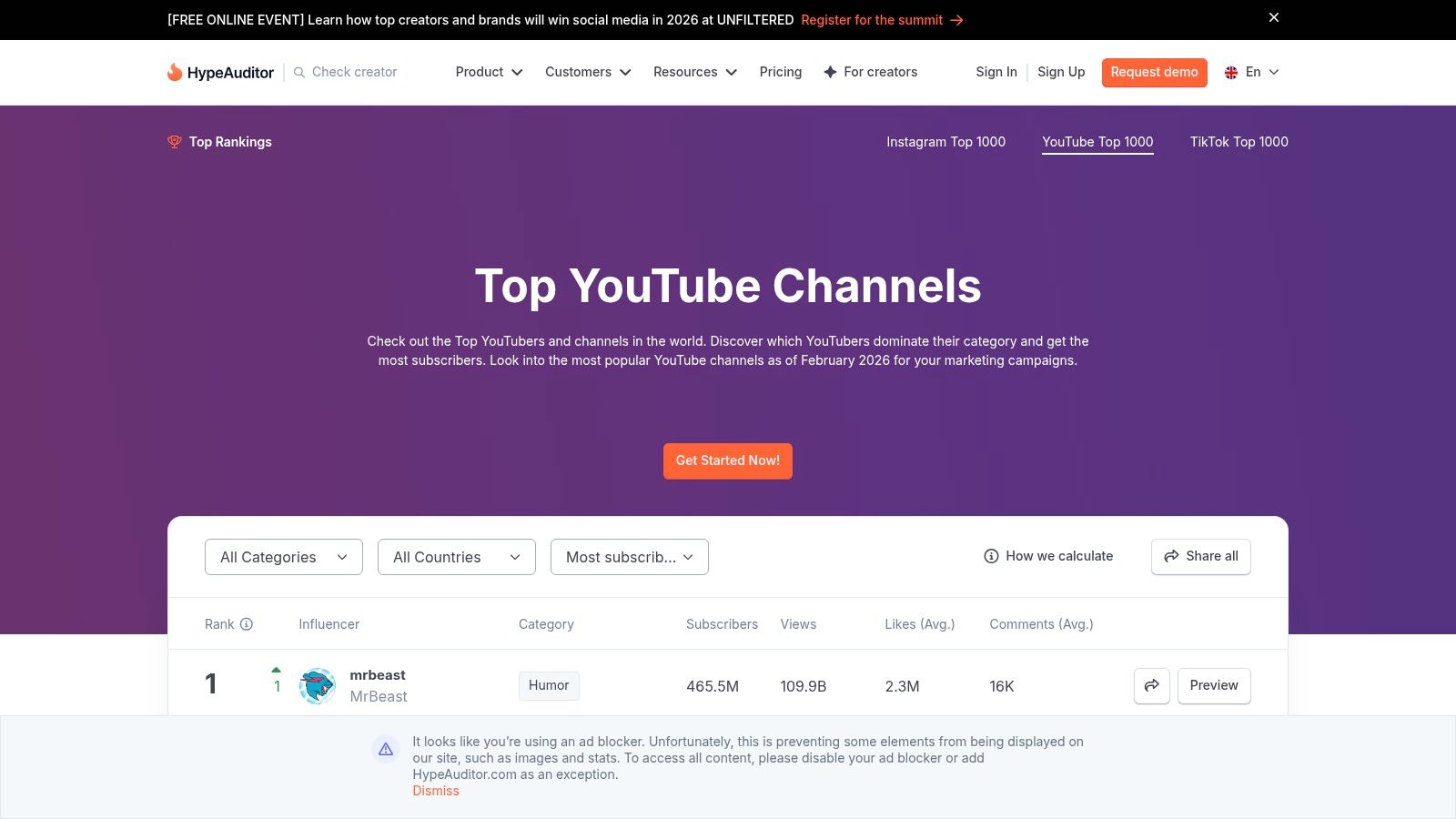Click the Subscribers column header
This screenshot has width=1456, height=819.
click(x=722, y=624)
